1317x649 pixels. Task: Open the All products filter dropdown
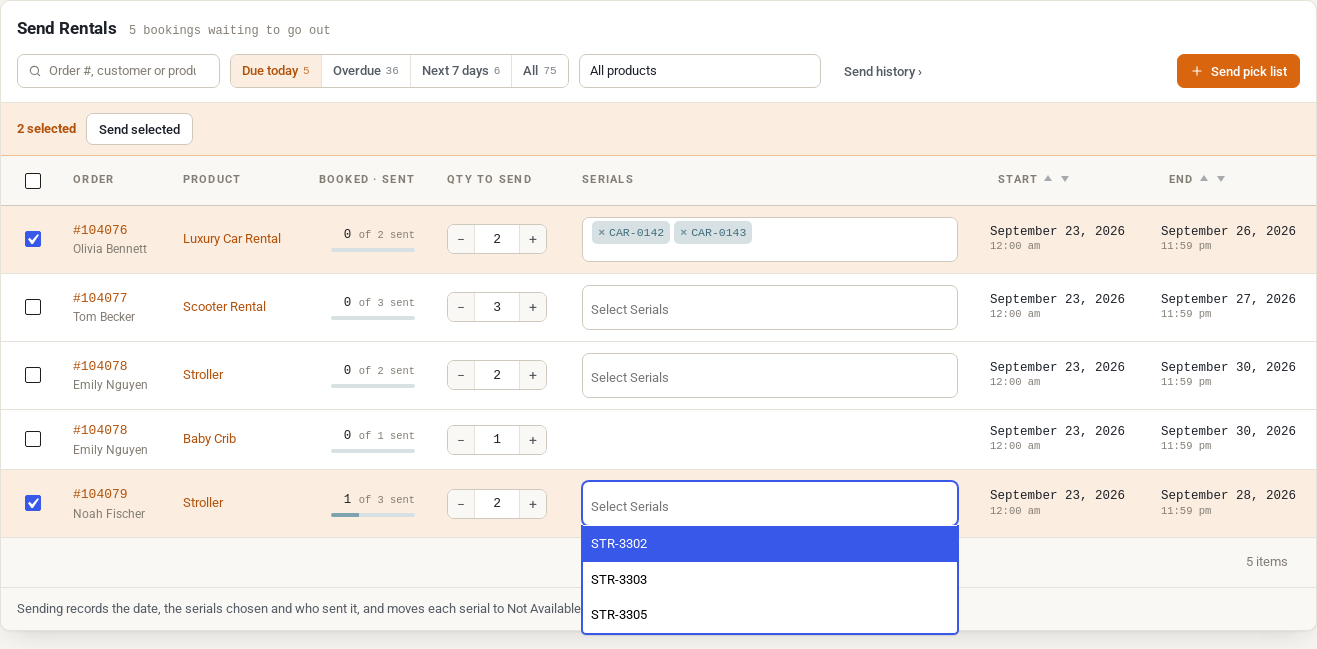click(700, 71)
